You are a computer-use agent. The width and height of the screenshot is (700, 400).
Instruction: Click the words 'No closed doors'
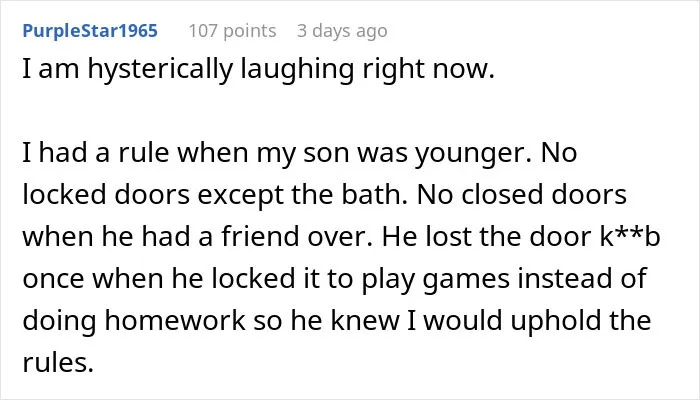pos(521,195)
